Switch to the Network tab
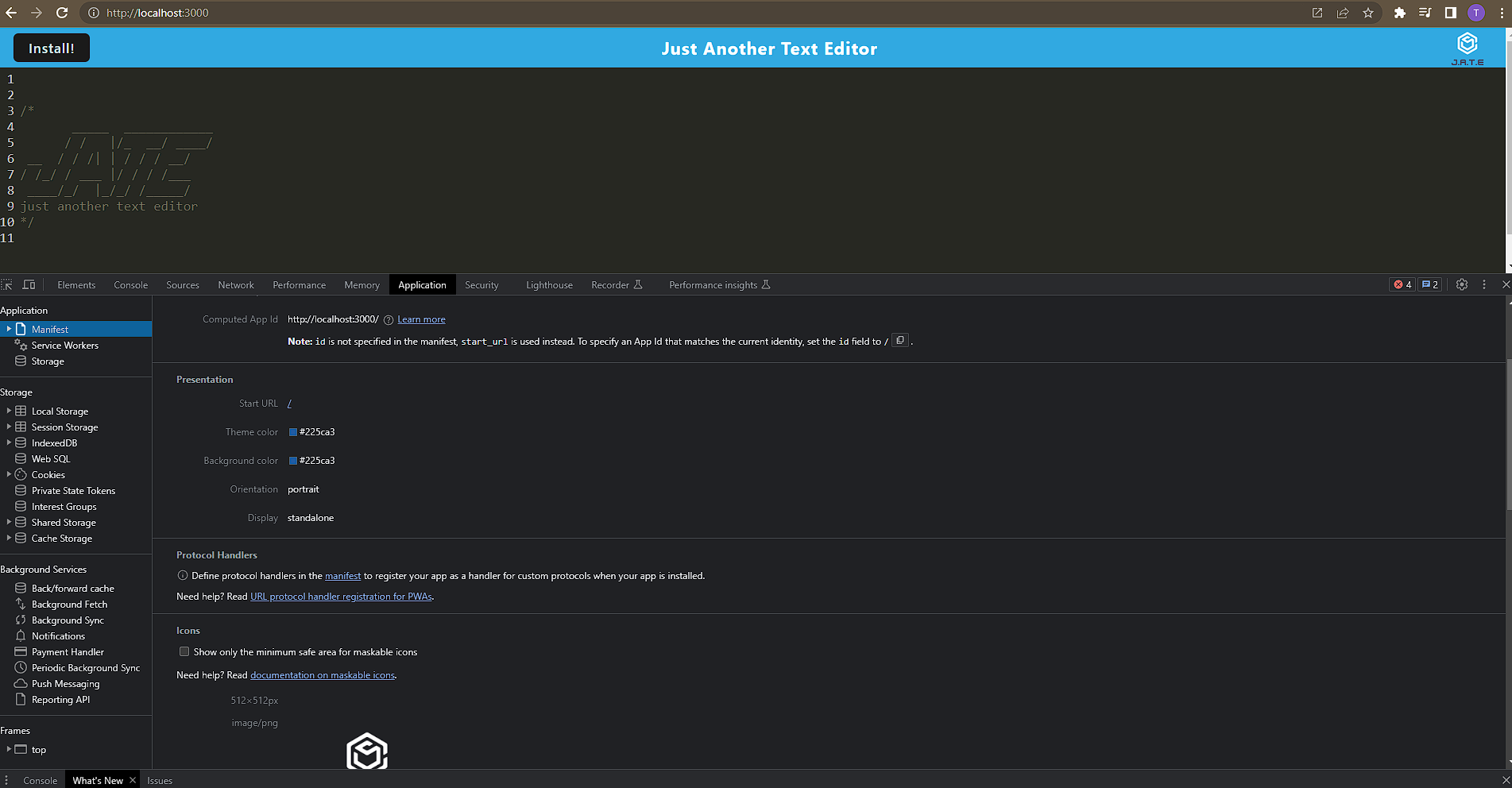 [x=235, y=284]
